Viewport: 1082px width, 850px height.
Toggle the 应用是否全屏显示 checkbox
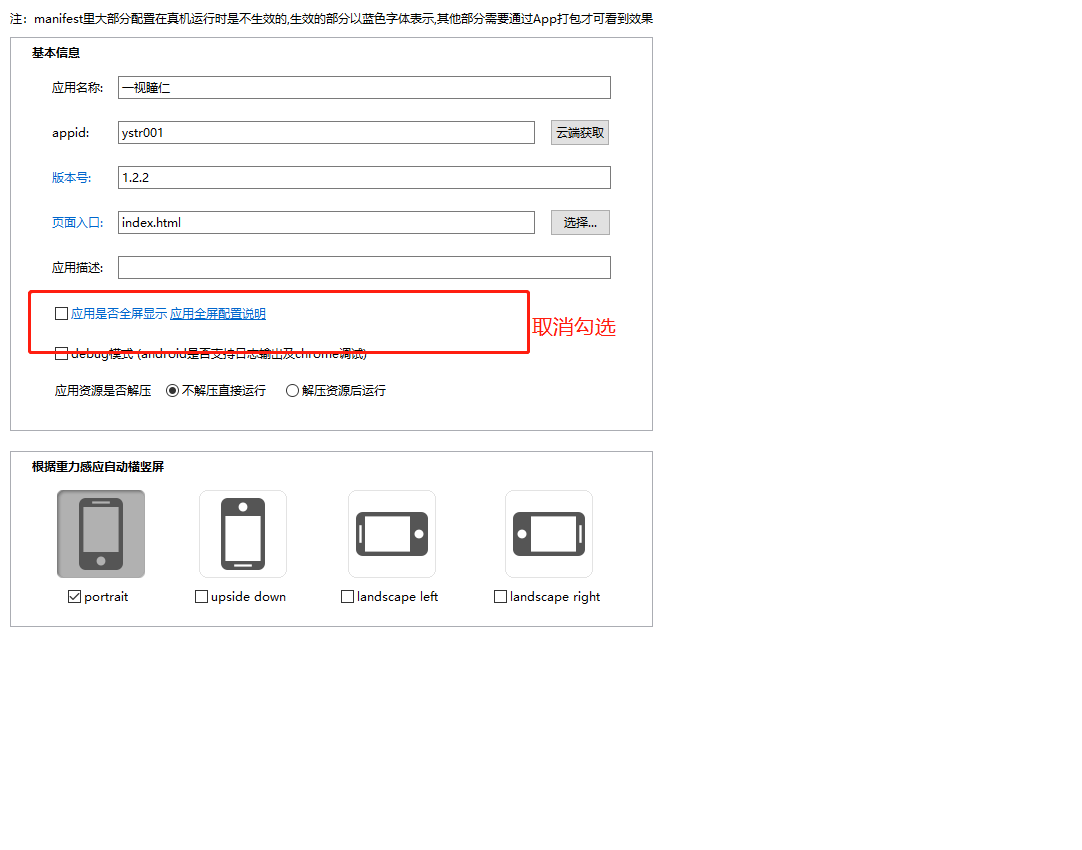tap(61, 314)
